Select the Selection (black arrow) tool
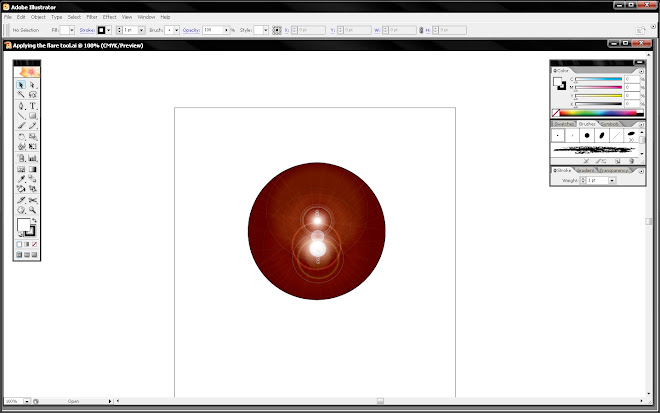660x413 pixels. [21, 85]
